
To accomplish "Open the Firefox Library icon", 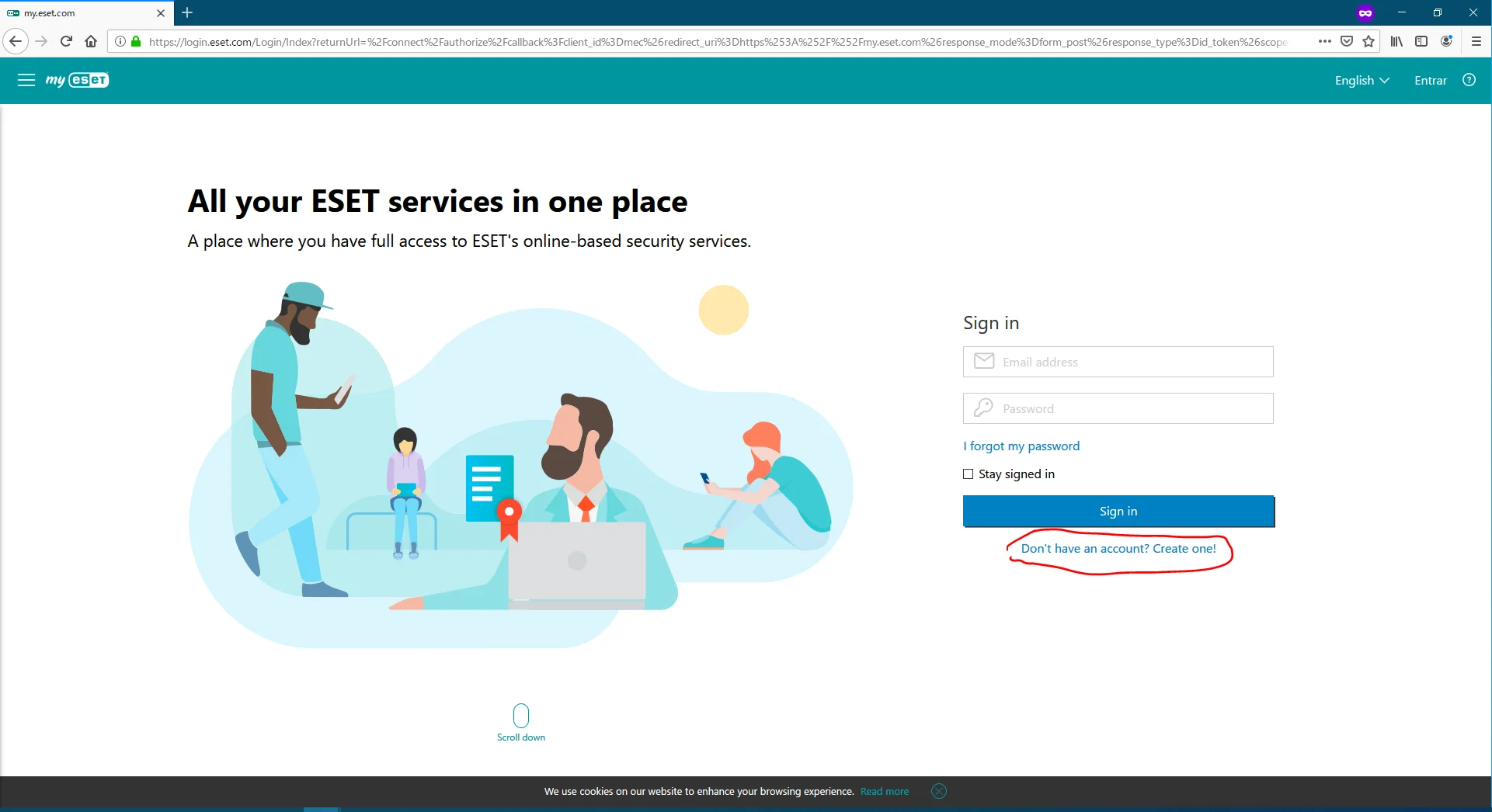I will point(1396,41).
